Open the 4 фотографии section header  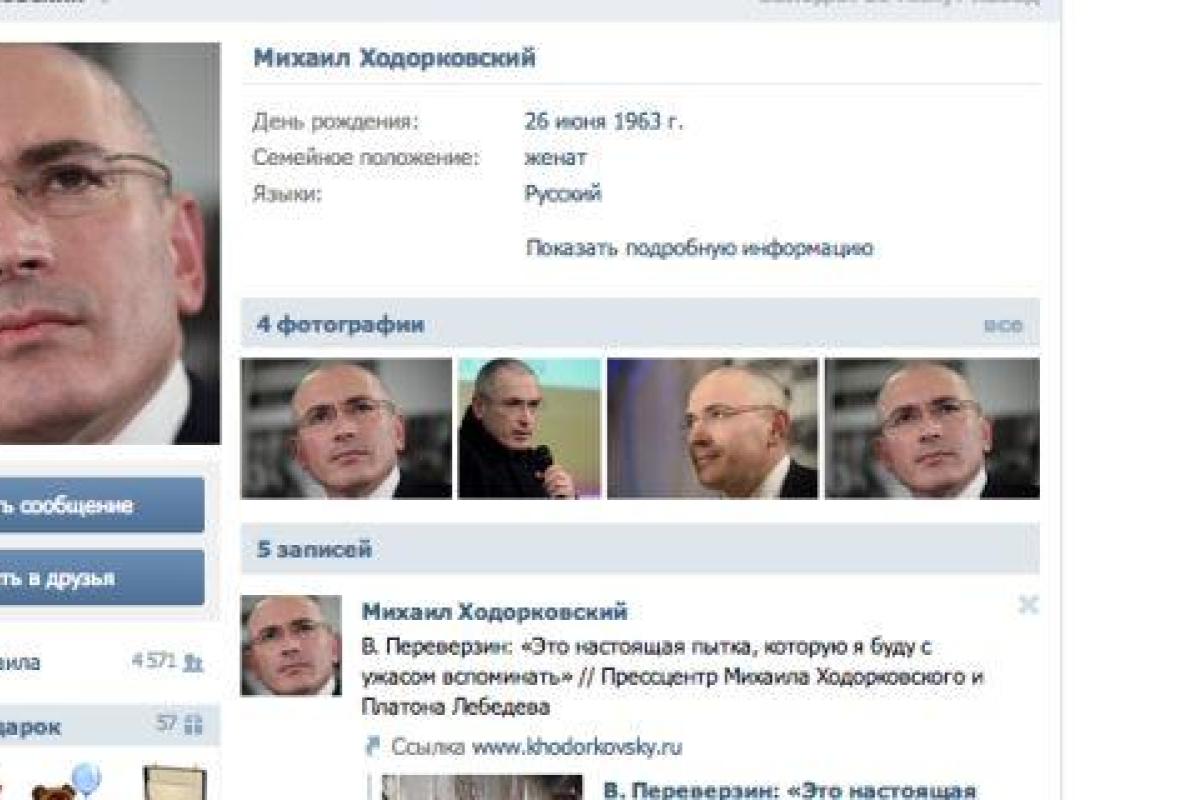click(x=340, y=325)
